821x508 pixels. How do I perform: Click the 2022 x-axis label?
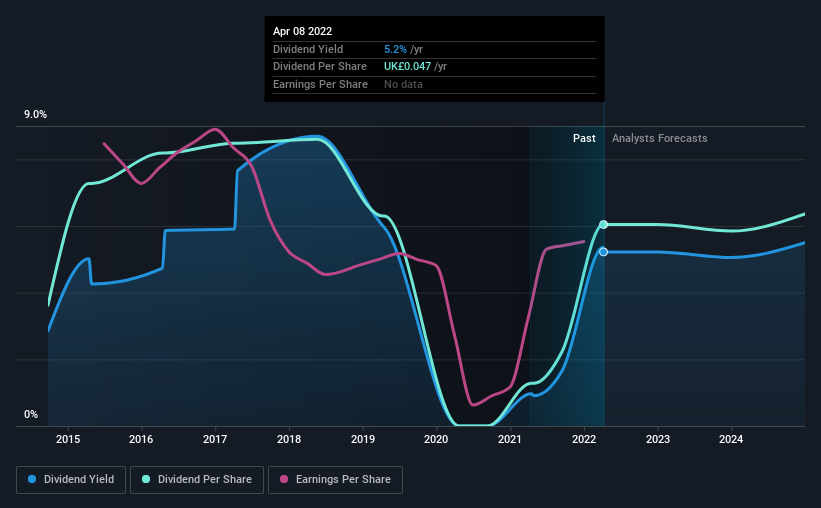[x=584, y=439]
